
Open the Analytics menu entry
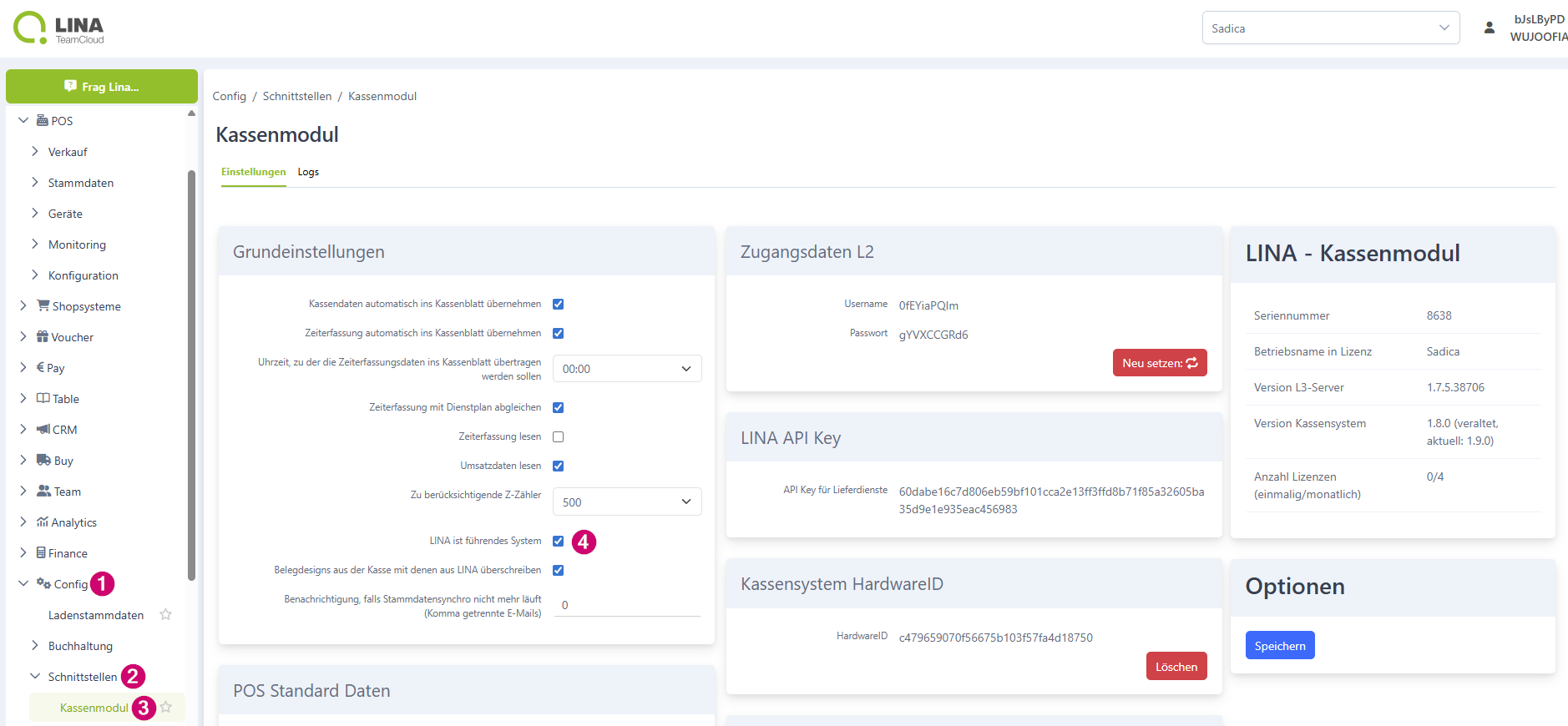click(x=74, y=522)
